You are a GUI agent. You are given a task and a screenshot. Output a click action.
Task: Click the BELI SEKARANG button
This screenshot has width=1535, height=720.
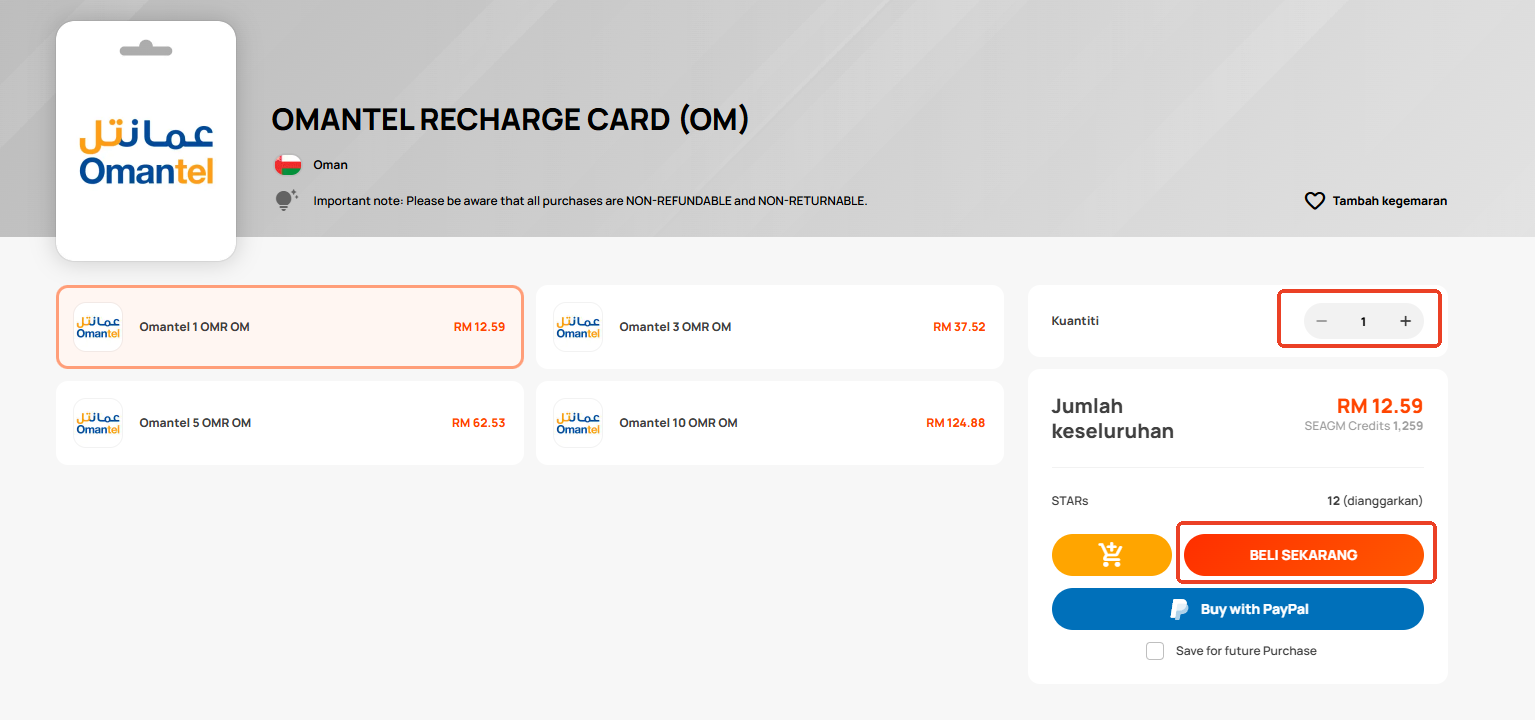[1304, 555]
